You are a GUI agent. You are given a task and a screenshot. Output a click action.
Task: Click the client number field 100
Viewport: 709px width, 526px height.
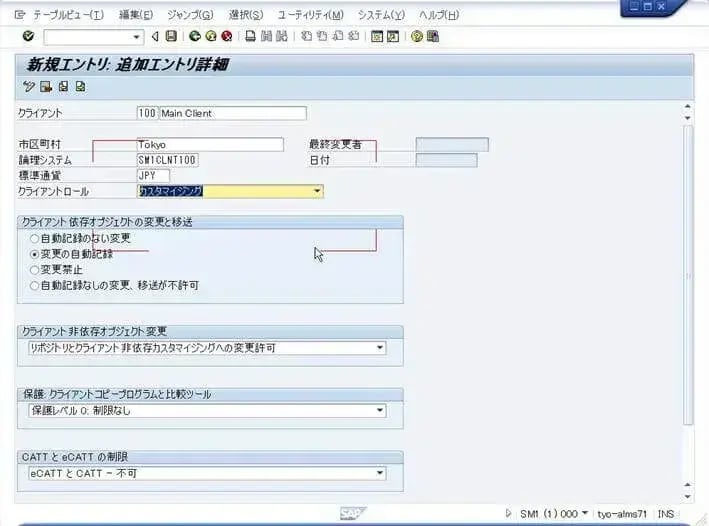pos(147,113)
